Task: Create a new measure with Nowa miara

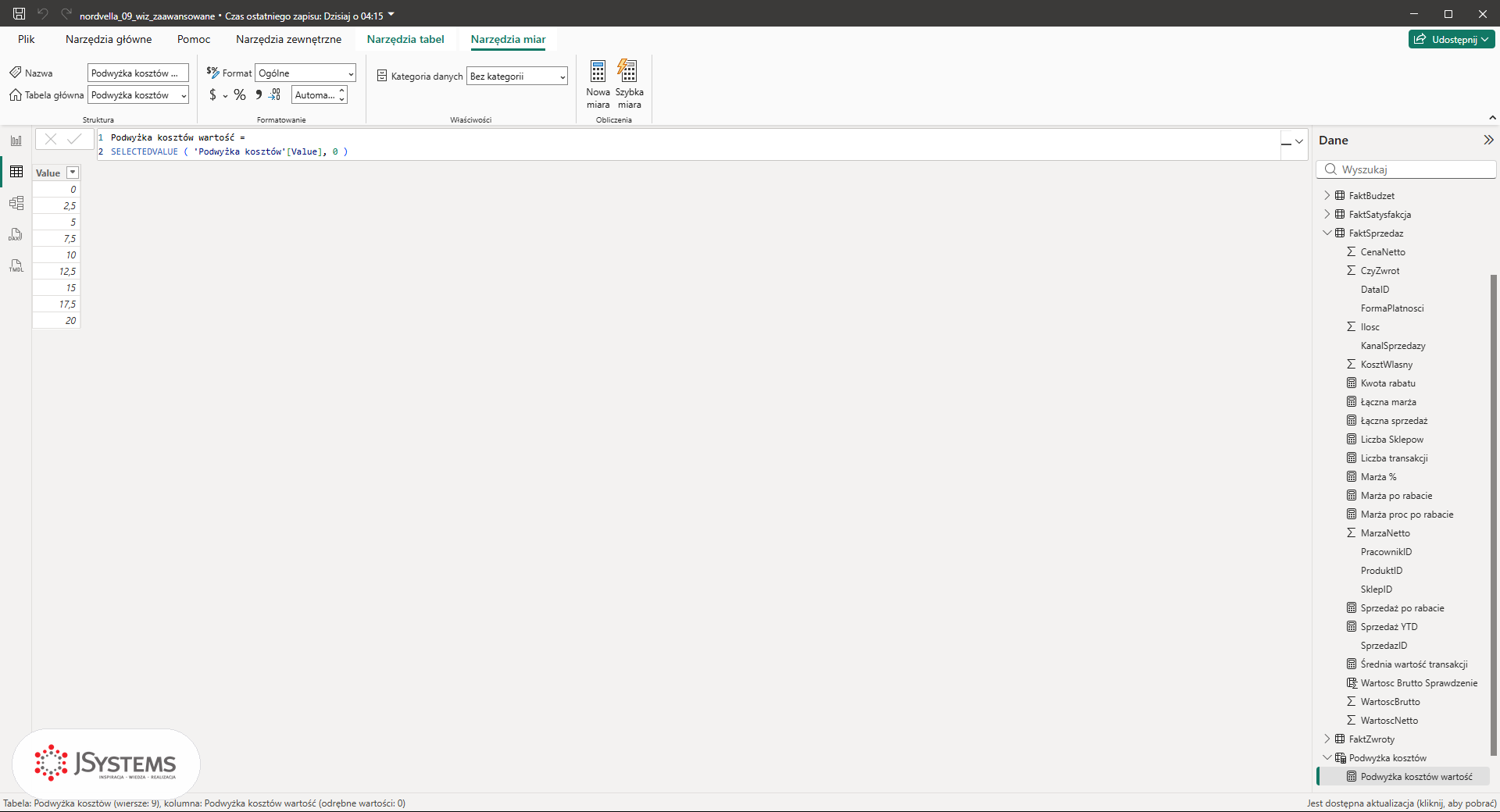Action: pos(598,84)
